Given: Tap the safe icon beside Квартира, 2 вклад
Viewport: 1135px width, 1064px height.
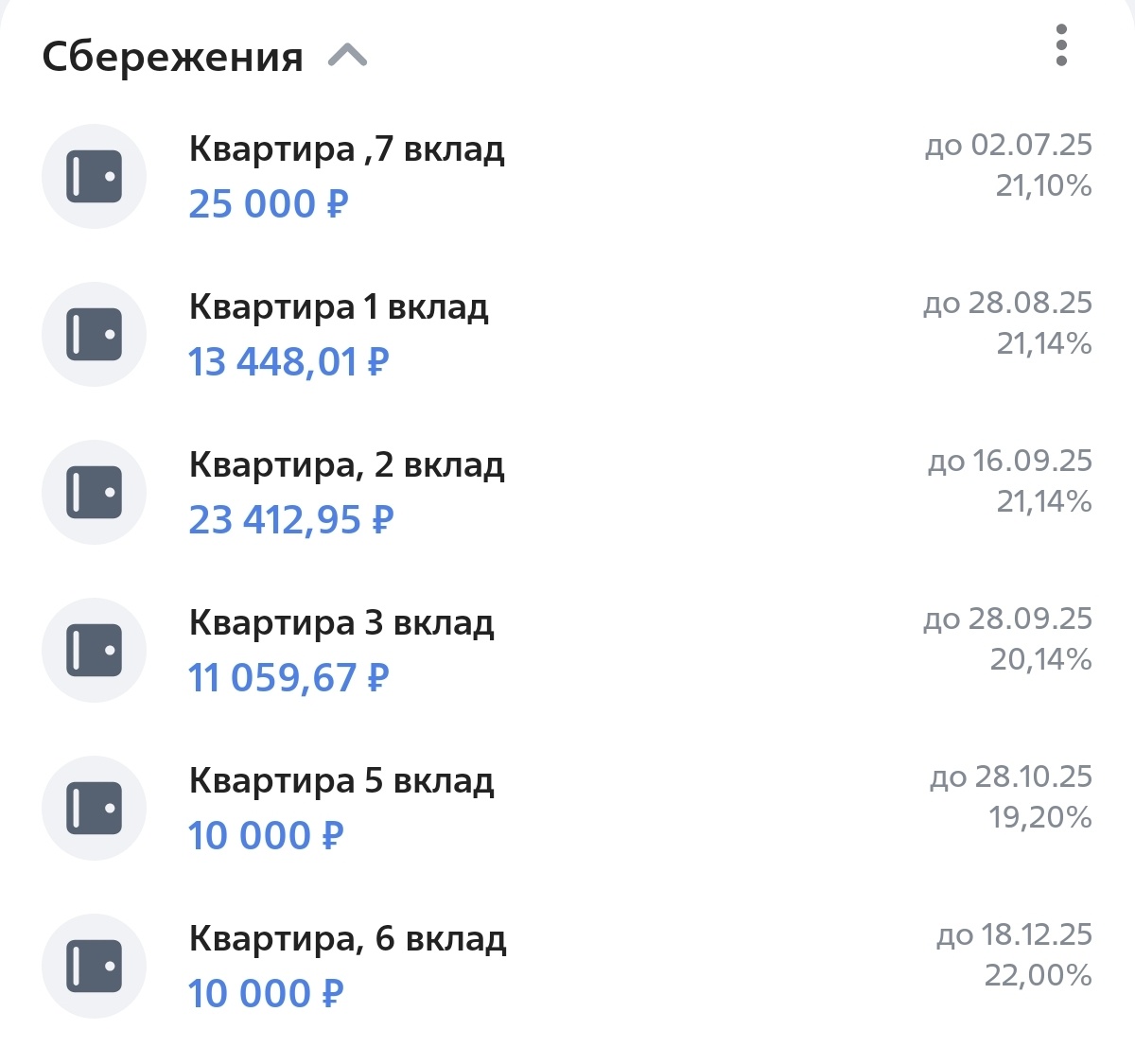Looking at the screenshot, I should click(94, 492).
